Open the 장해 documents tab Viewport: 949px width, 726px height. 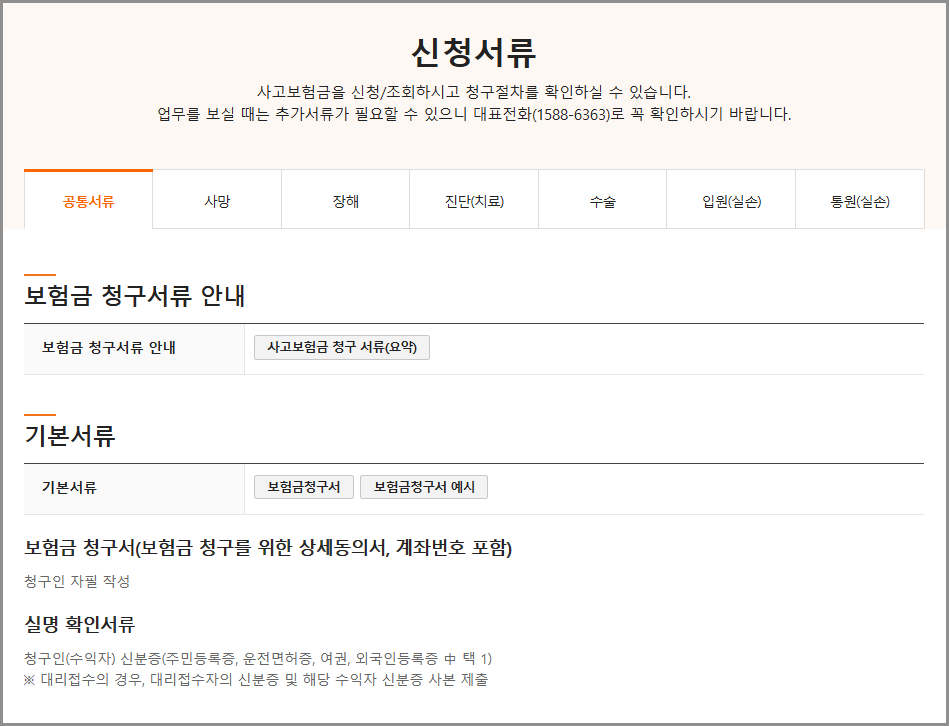(x=344, y=199)
